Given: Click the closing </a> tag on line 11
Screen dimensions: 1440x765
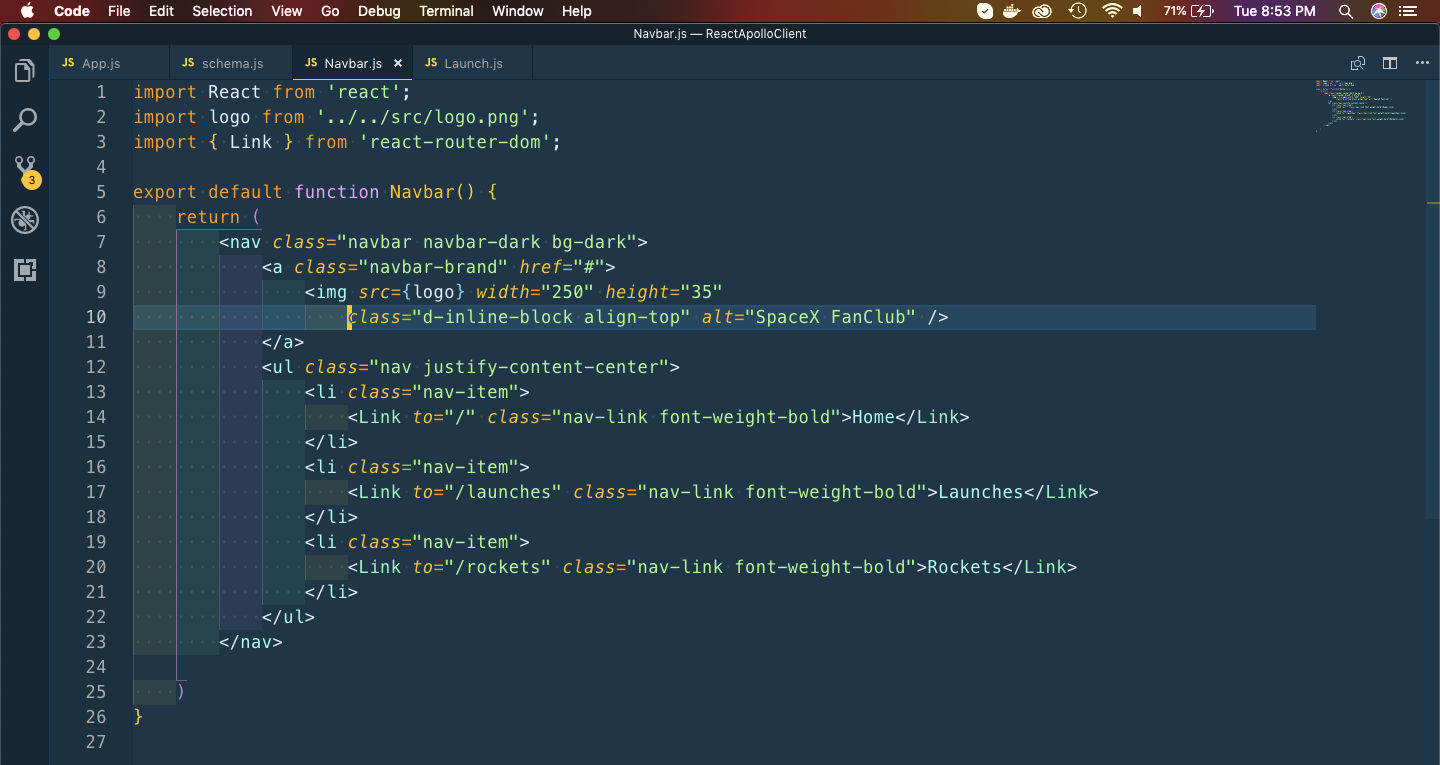Looking at the screenshot, I should tap(283, 342).
